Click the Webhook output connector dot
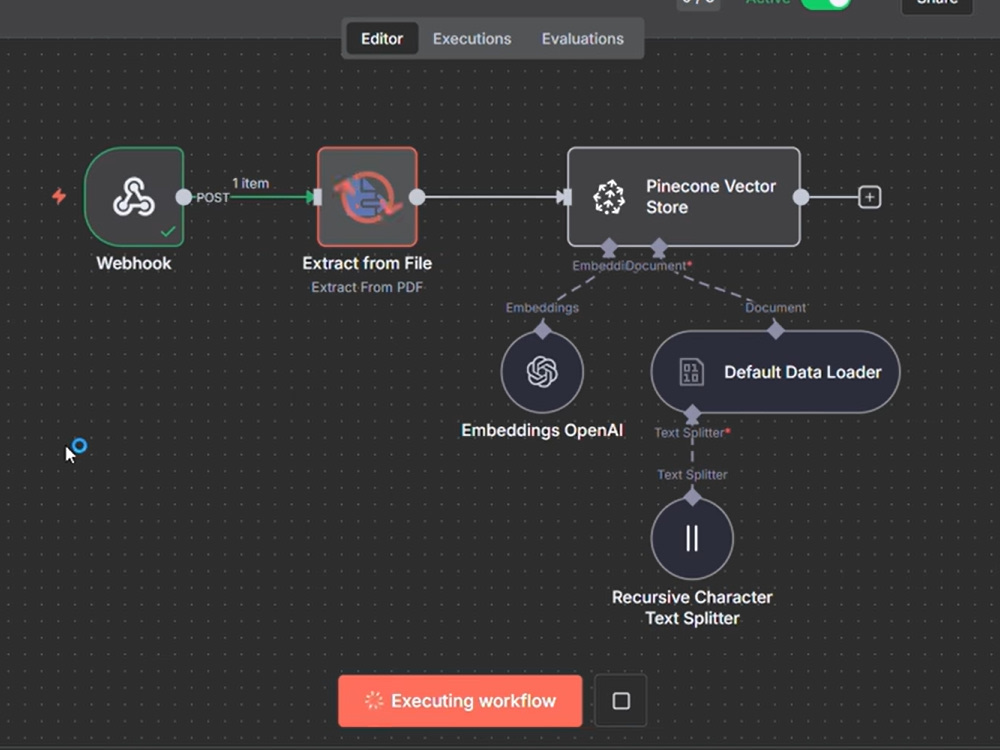Image resolution: width=1000 pixels, height=750 pixels. coord(183,197)
